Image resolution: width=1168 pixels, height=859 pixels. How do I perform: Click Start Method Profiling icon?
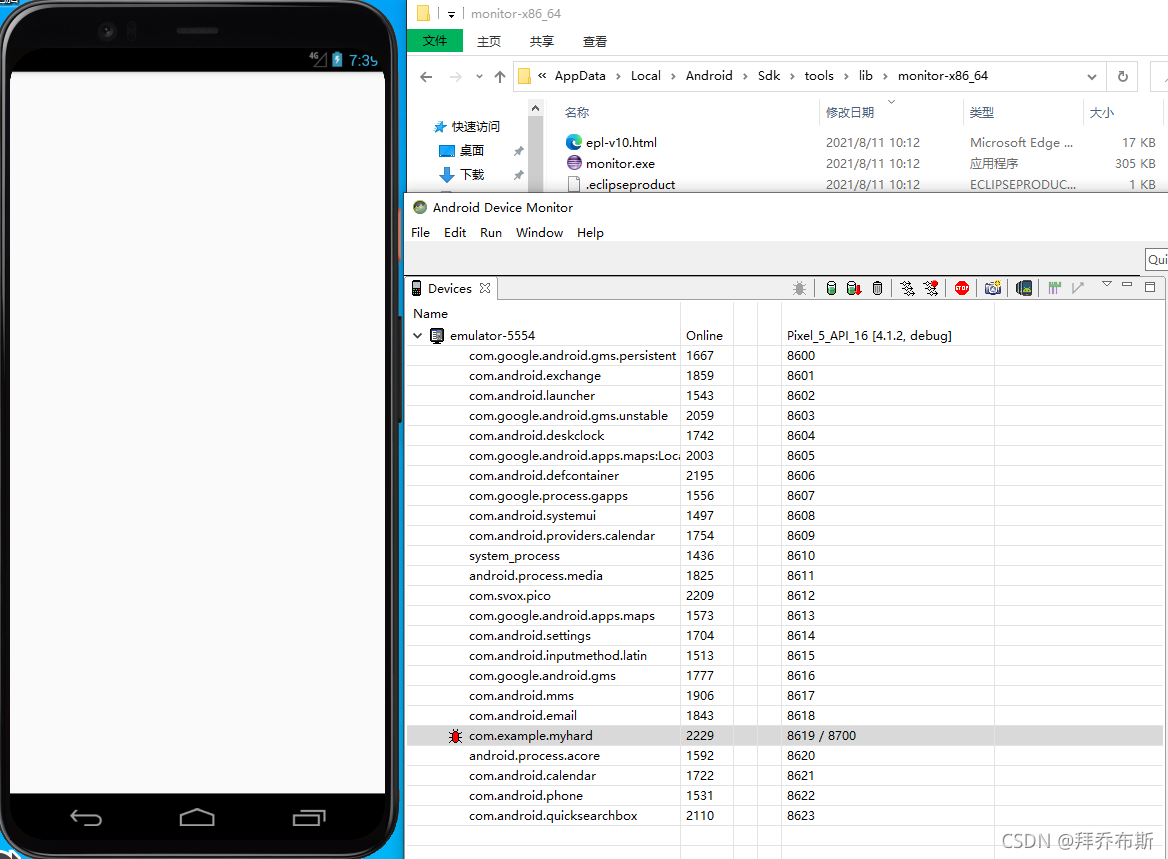930,288
